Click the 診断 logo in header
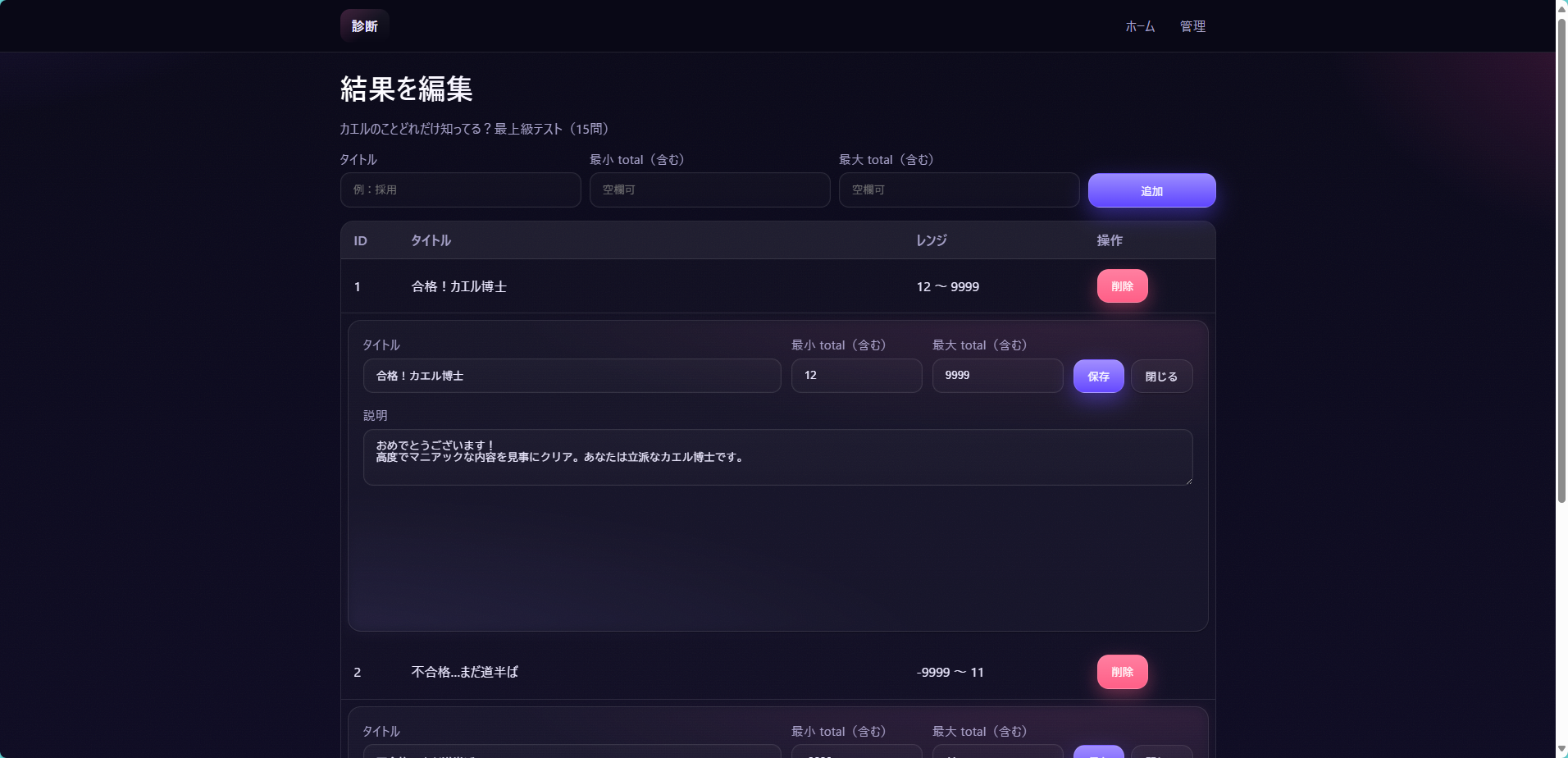This screenshot has width=1568, height=758. tap(364, 26)
